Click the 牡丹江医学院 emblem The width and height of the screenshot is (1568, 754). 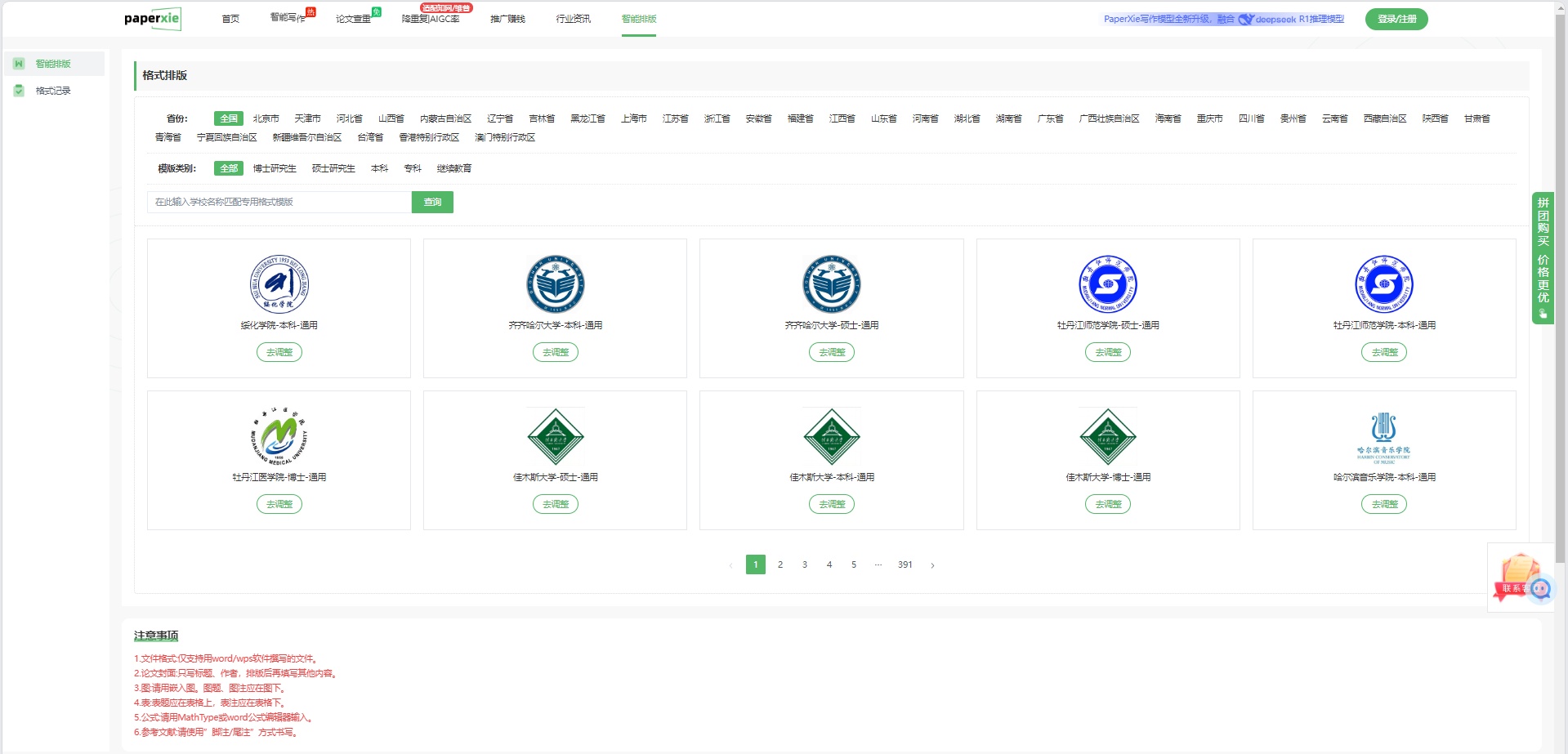279,436
